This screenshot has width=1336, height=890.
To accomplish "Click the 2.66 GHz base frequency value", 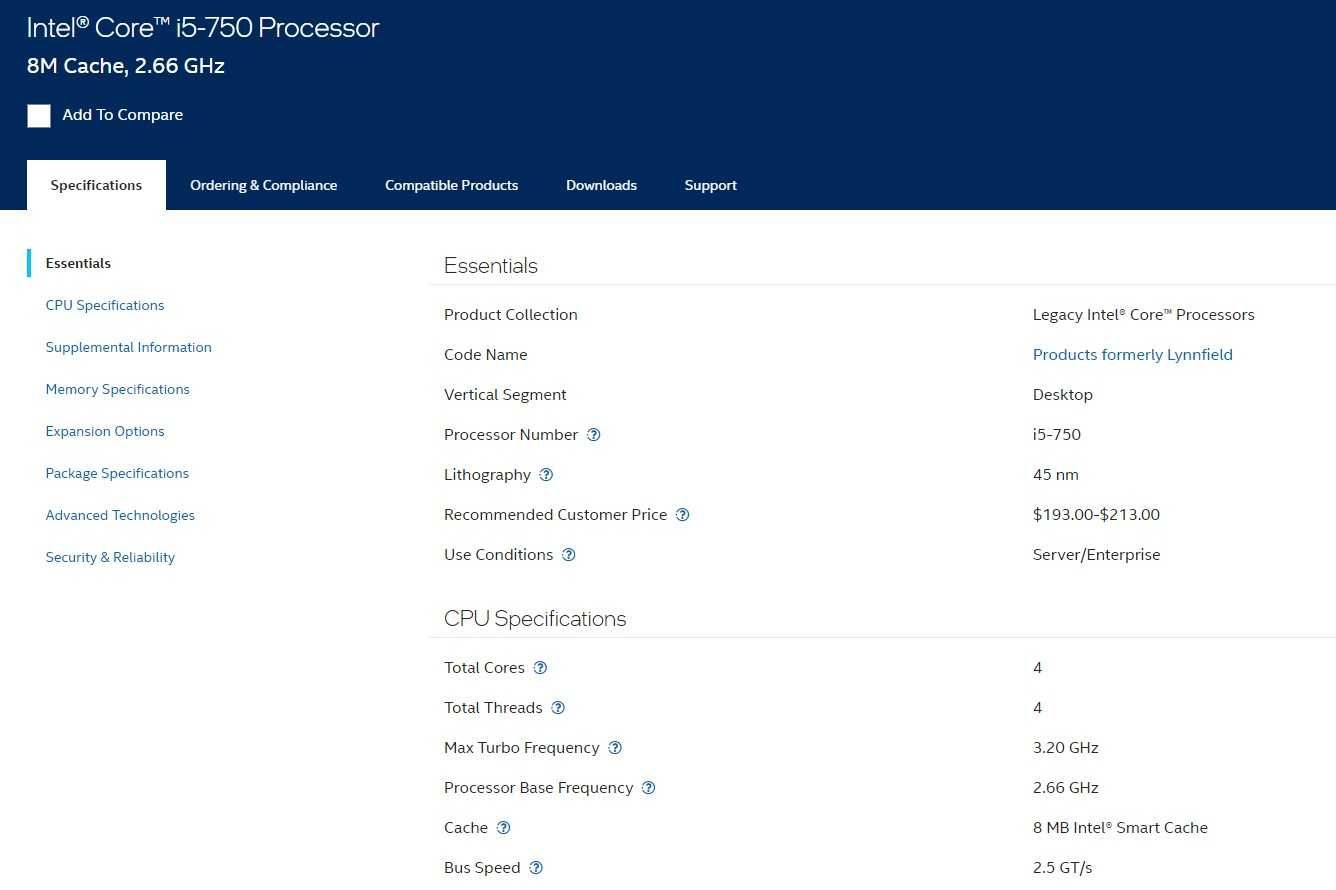I will point(1065,788).
